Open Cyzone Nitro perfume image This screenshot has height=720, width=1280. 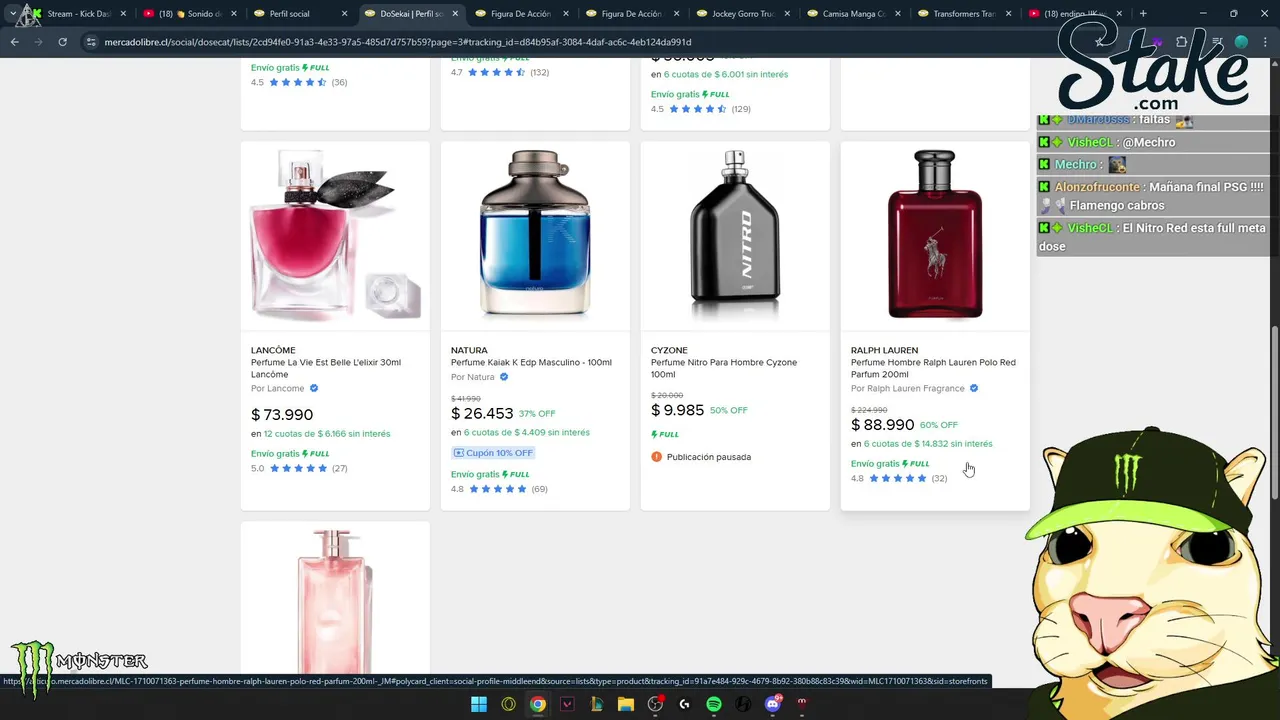click(735, 235)
